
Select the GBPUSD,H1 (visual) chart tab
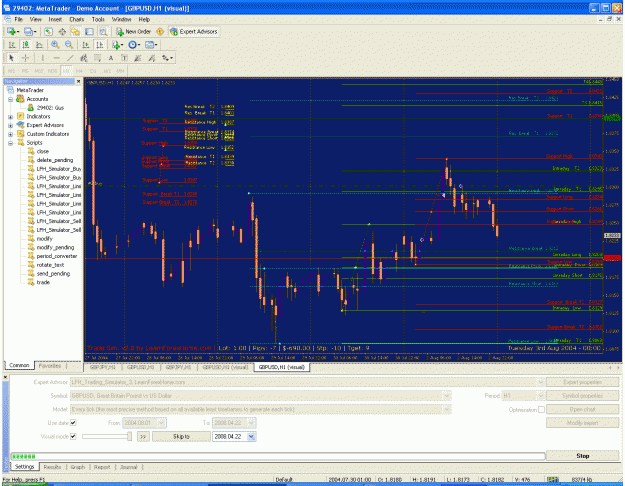tap(281, 367)
